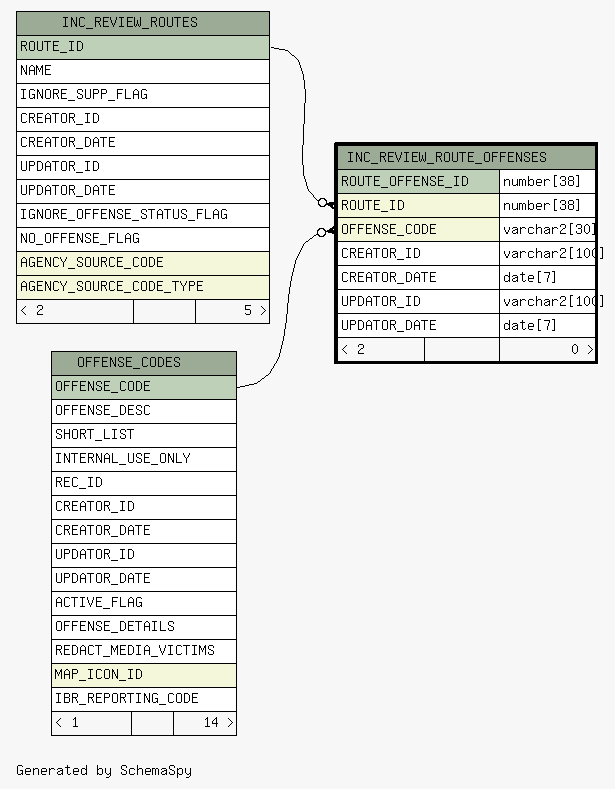The height and width of the screenshot is (789, 615).
Task: Click the date[7] type of CREATOR_DATE
Action: tap(548, 278)
